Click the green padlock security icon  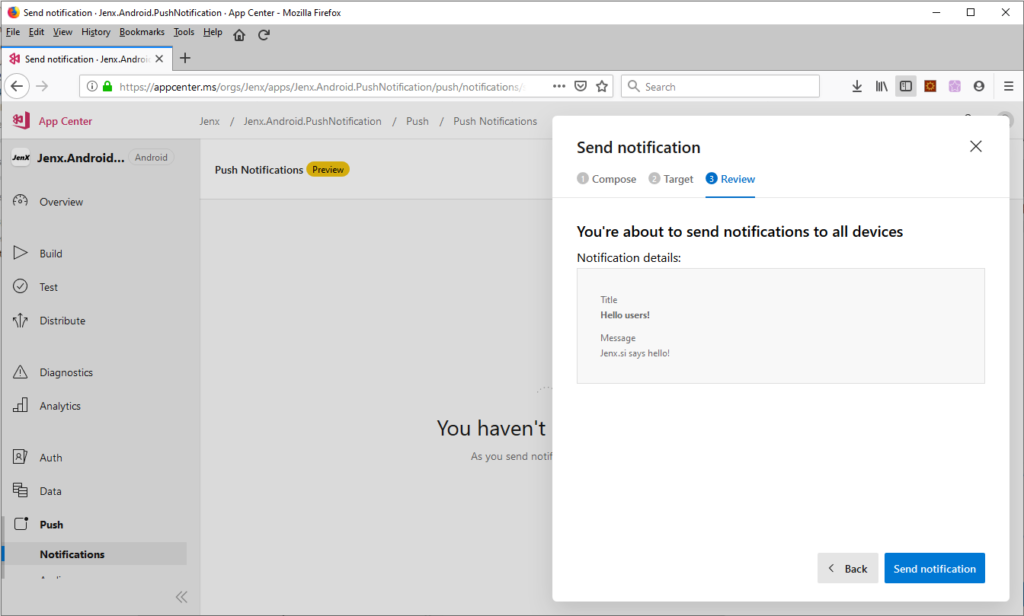108,86
